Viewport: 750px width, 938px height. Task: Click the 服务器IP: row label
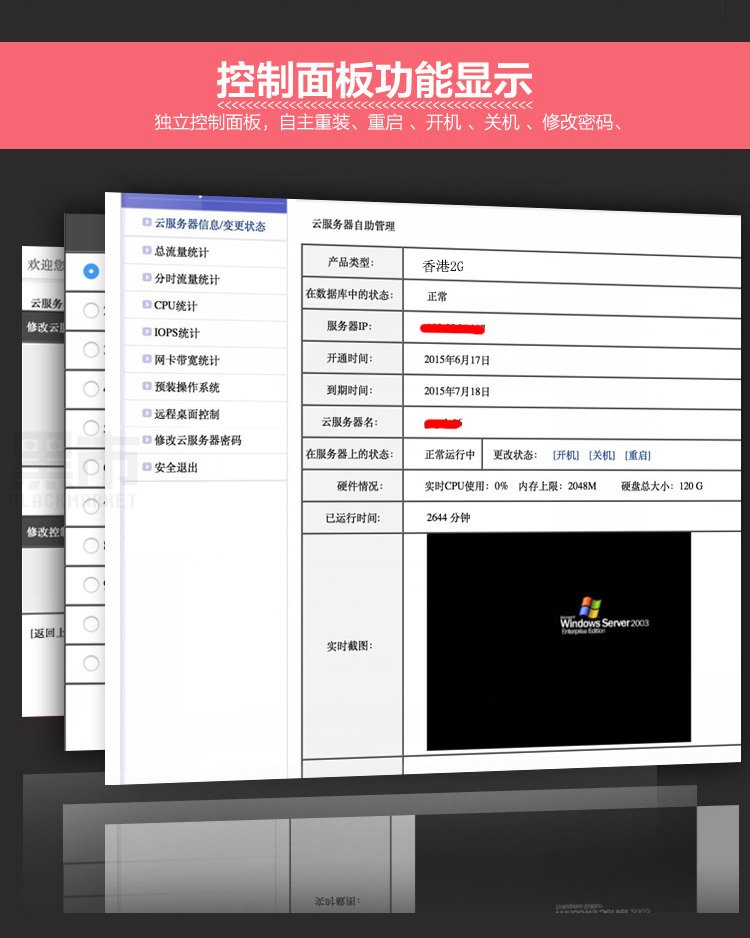(349, 326)
